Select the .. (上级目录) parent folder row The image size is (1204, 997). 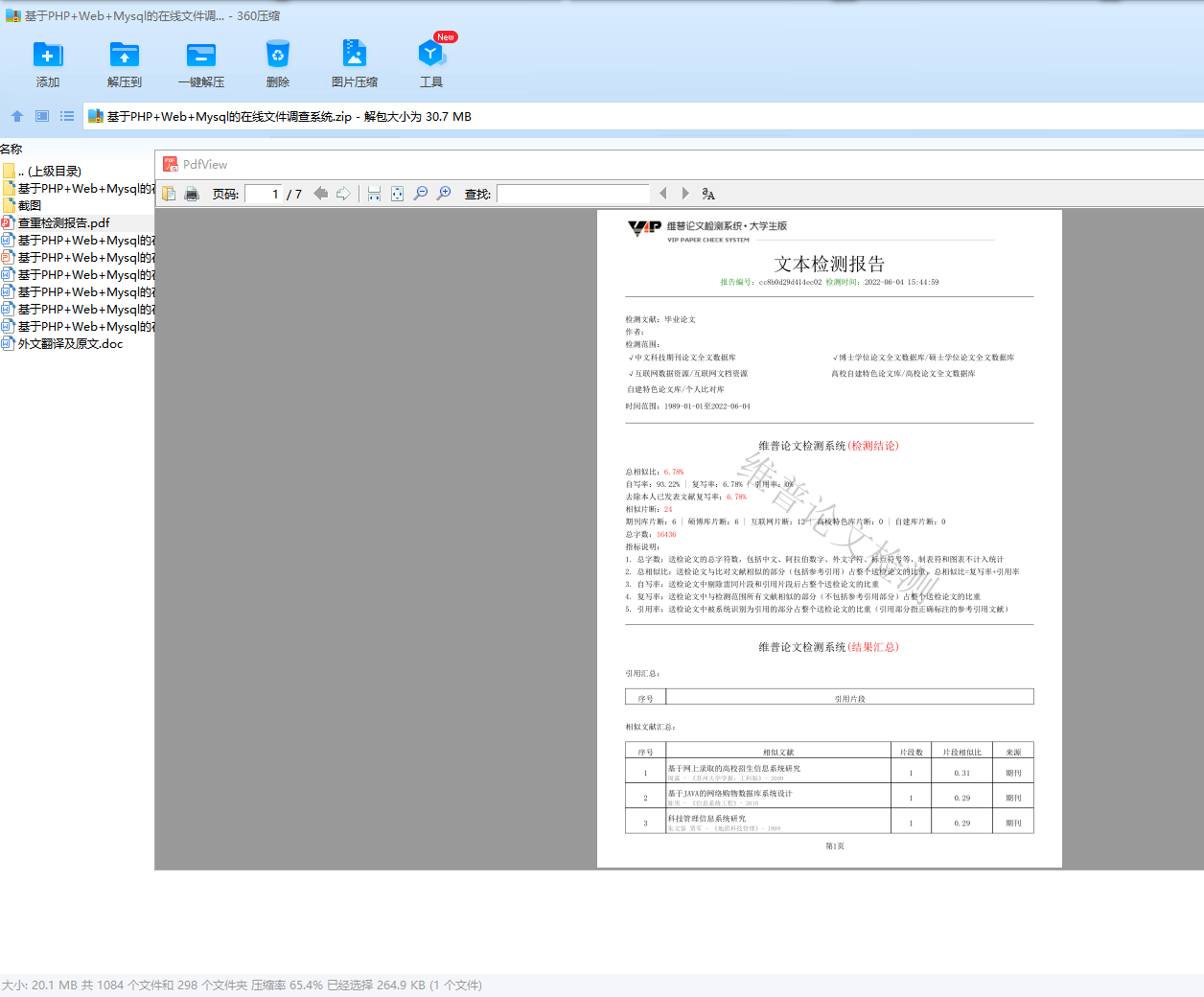77,172
